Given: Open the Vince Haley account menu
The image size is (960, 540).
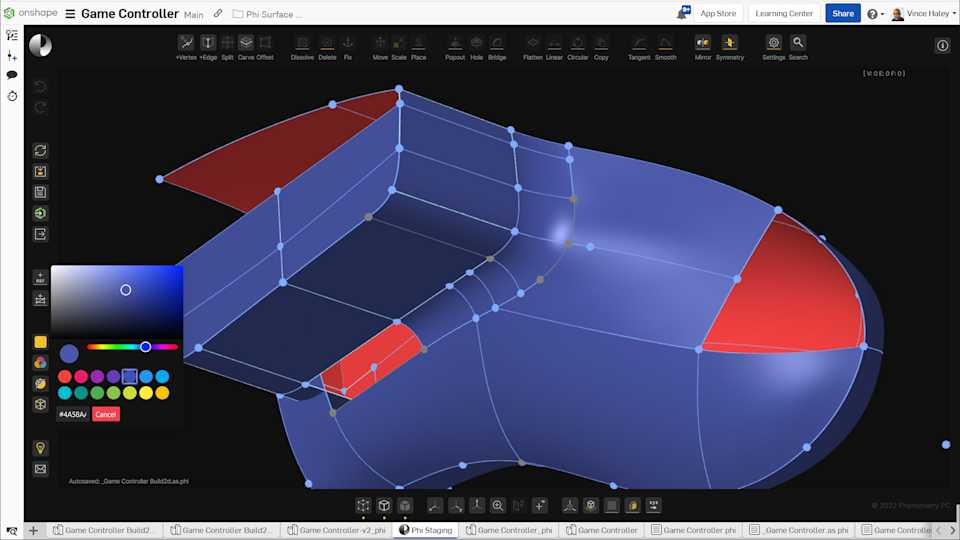Looking at the screenshot, I should pos(924,13).
